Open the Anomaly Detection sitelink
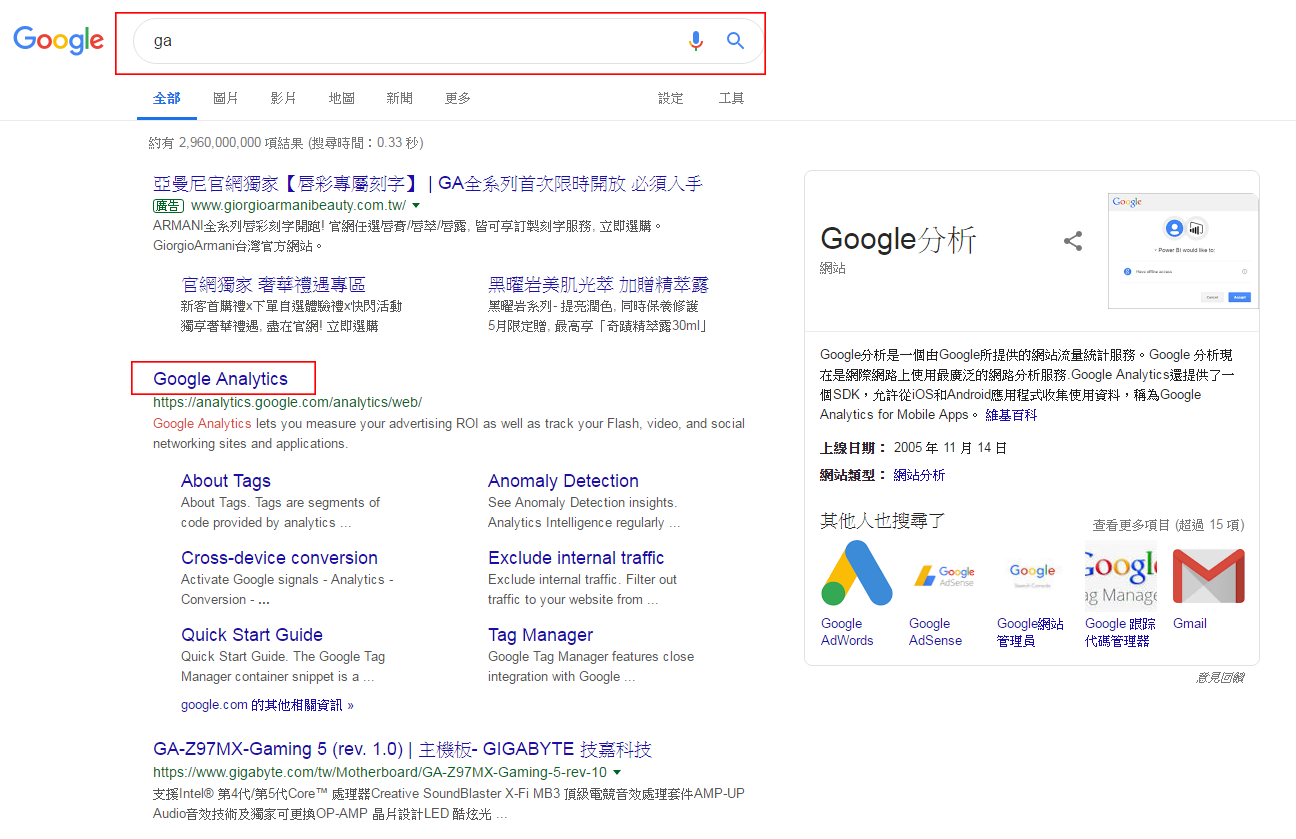Viewport: 1296px width, 839px height. (x=563, y=481)
